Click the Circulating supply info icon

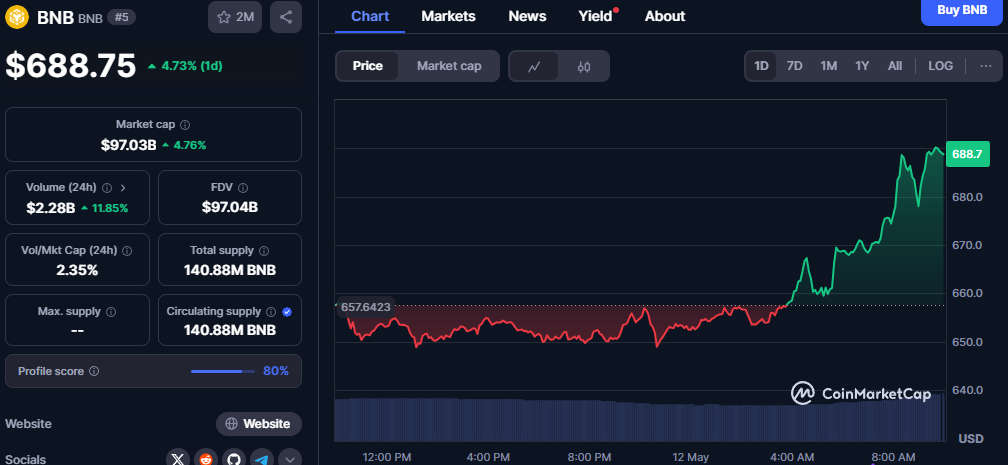pyautogui.click(x=272, y=311)
